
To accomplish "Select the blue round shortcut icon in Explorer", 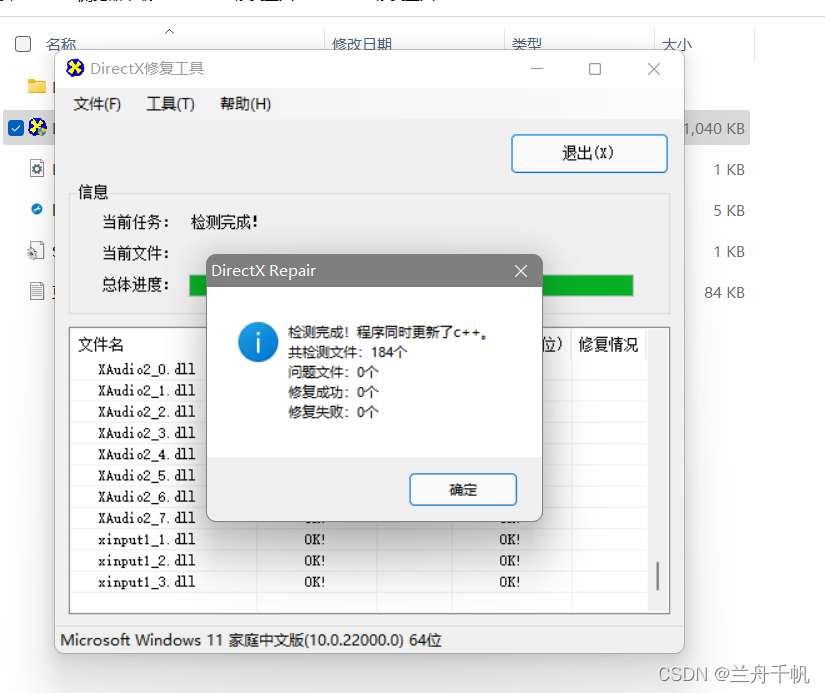I will click(x=37, y=209).
